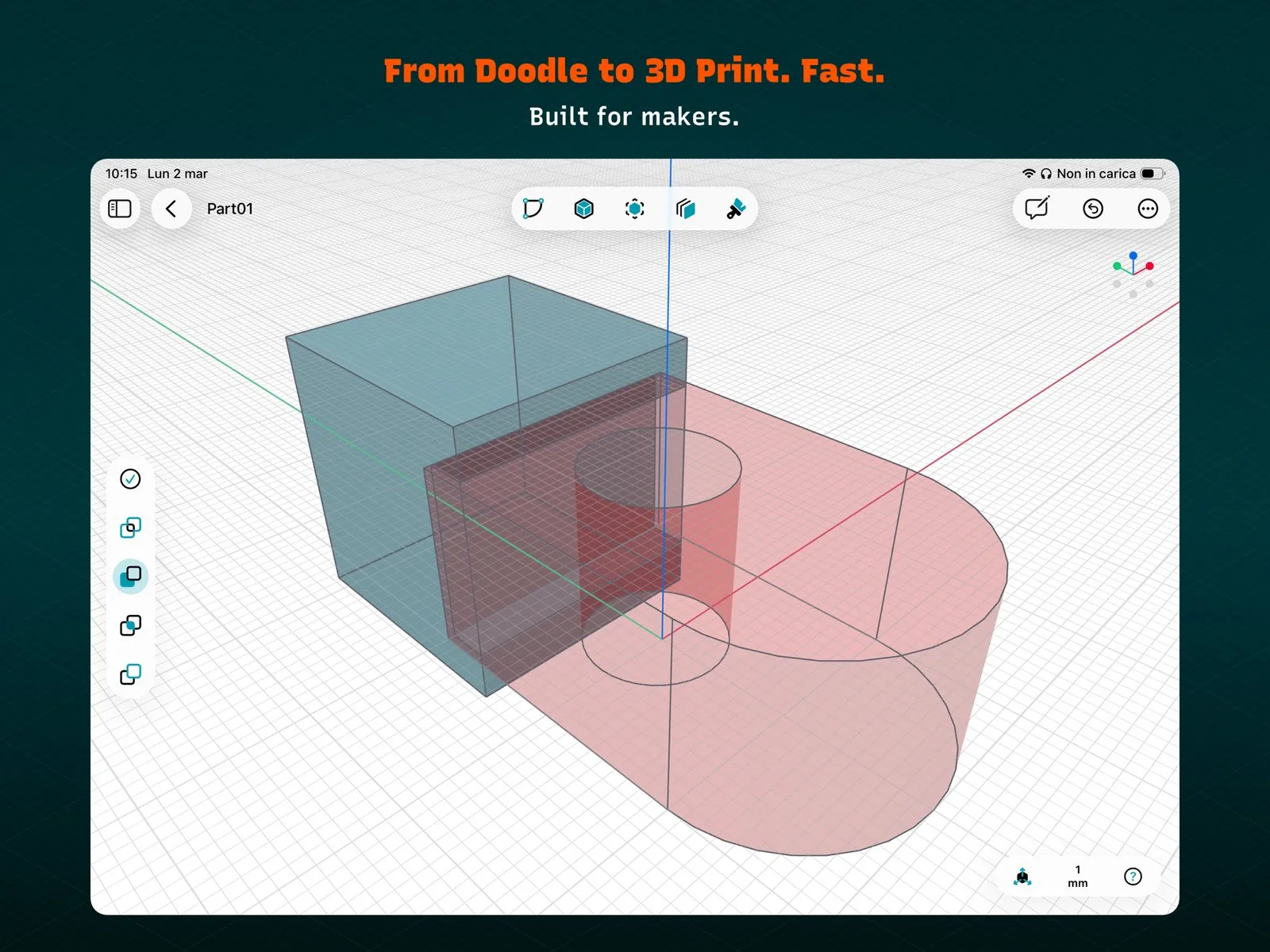Image resolution: width=1270 pixels, height=952 pixels.
Task: Click the XYZ orientation axis gizmo
Action: pos(1133,274)
